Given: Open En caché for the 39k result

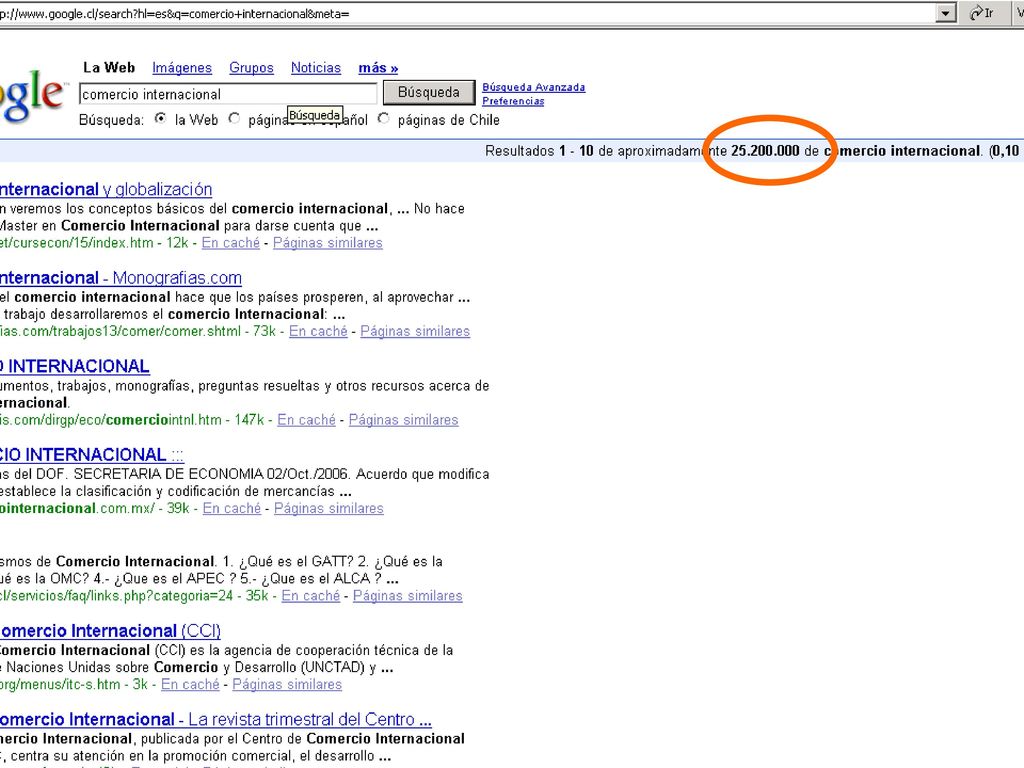Looking at the screenshot, I should point(232,508).
